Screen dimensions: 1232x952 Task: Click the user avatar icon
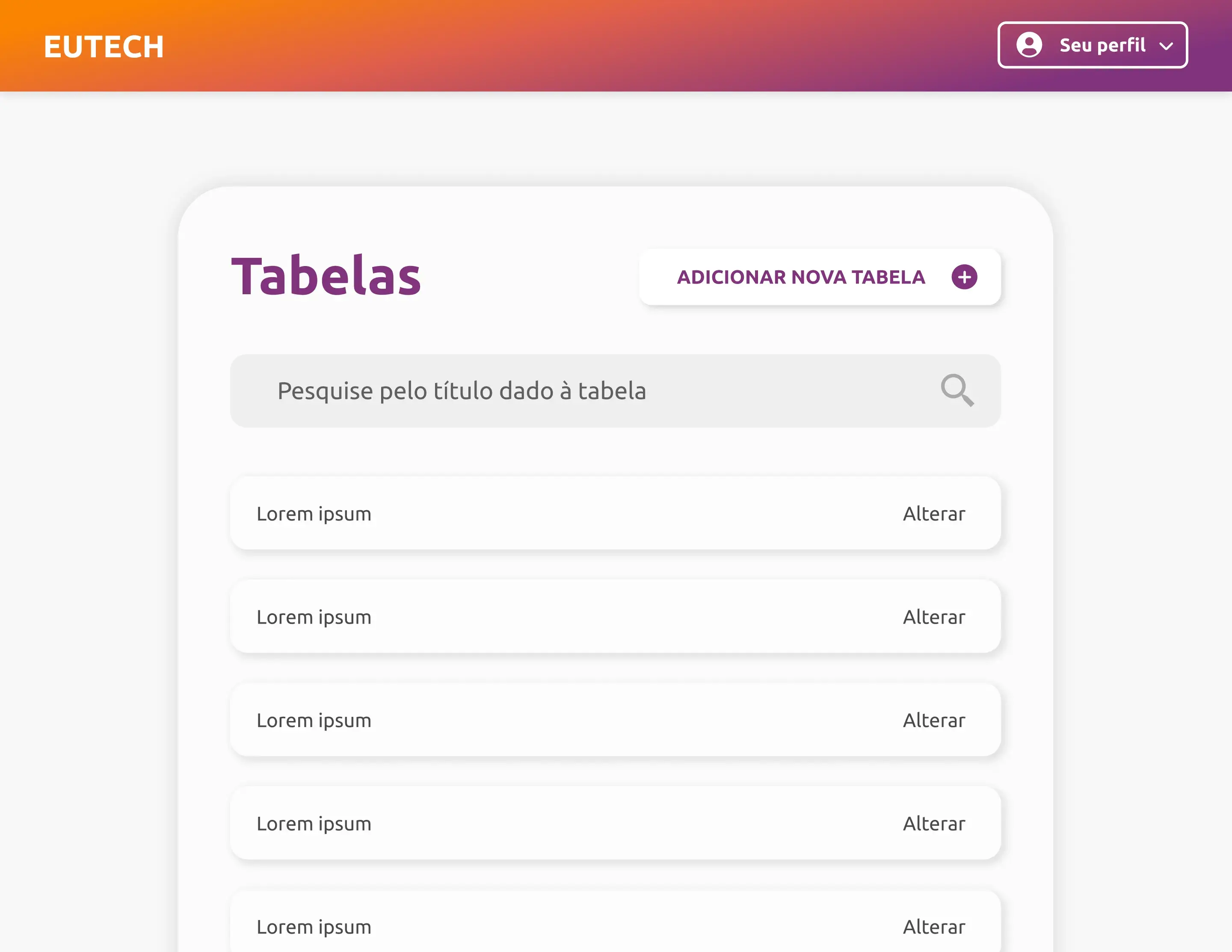pos(1029,45)
